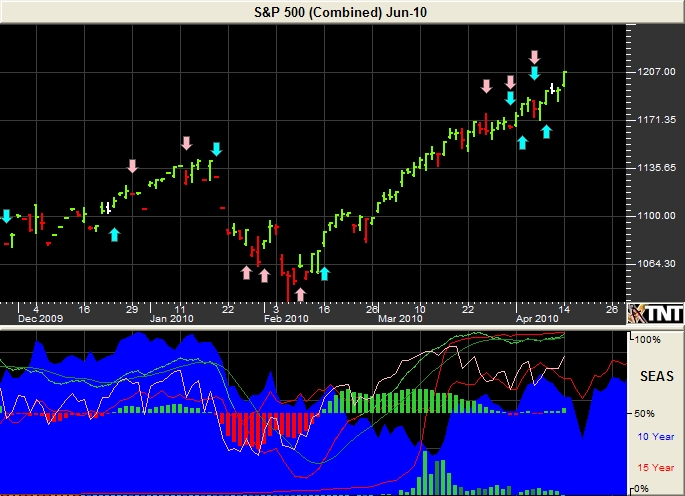Select the 100% seasonal scale label

point(647,339)
